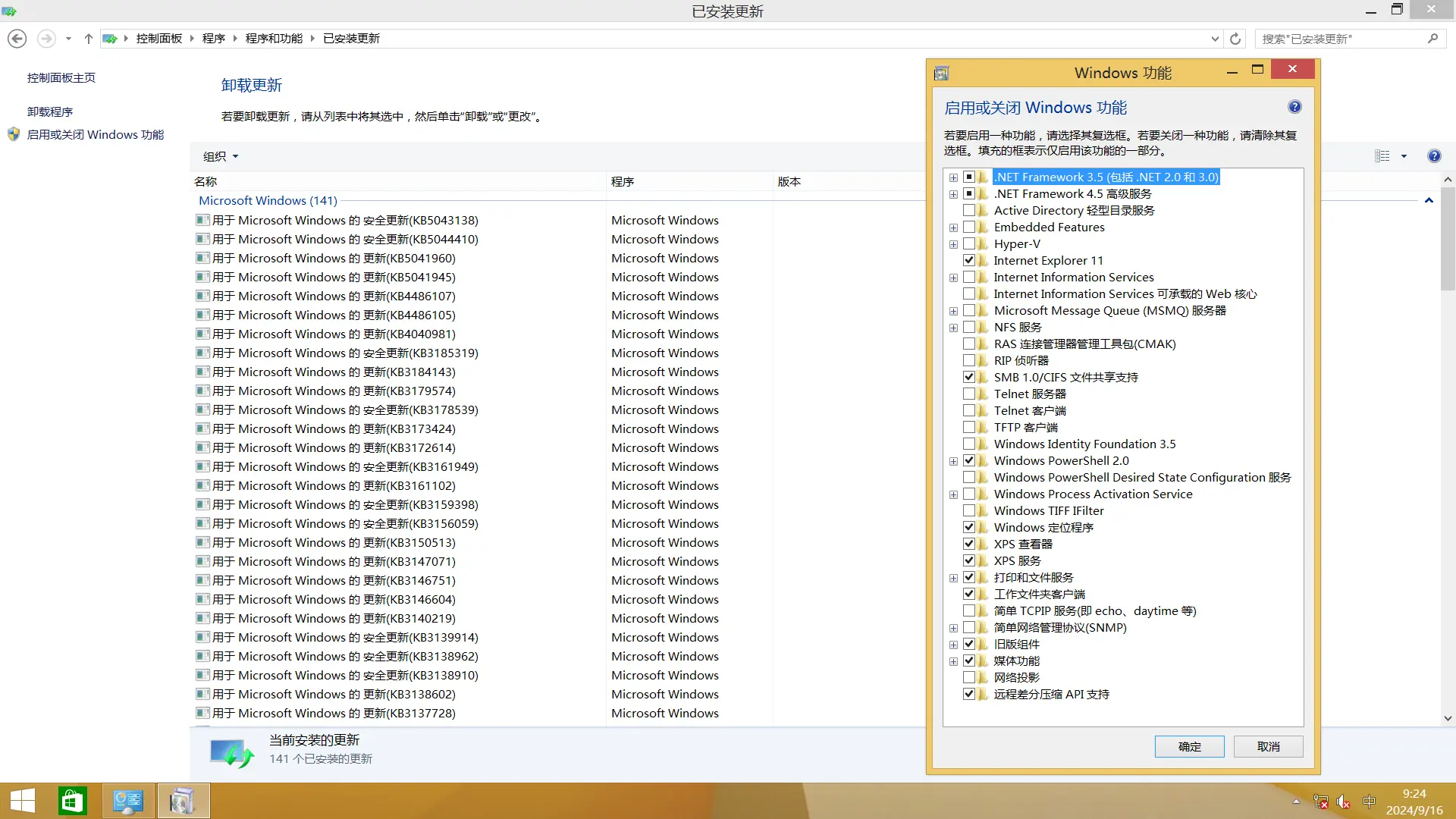Click the volume muted tray icon

tap(1344, 802)
